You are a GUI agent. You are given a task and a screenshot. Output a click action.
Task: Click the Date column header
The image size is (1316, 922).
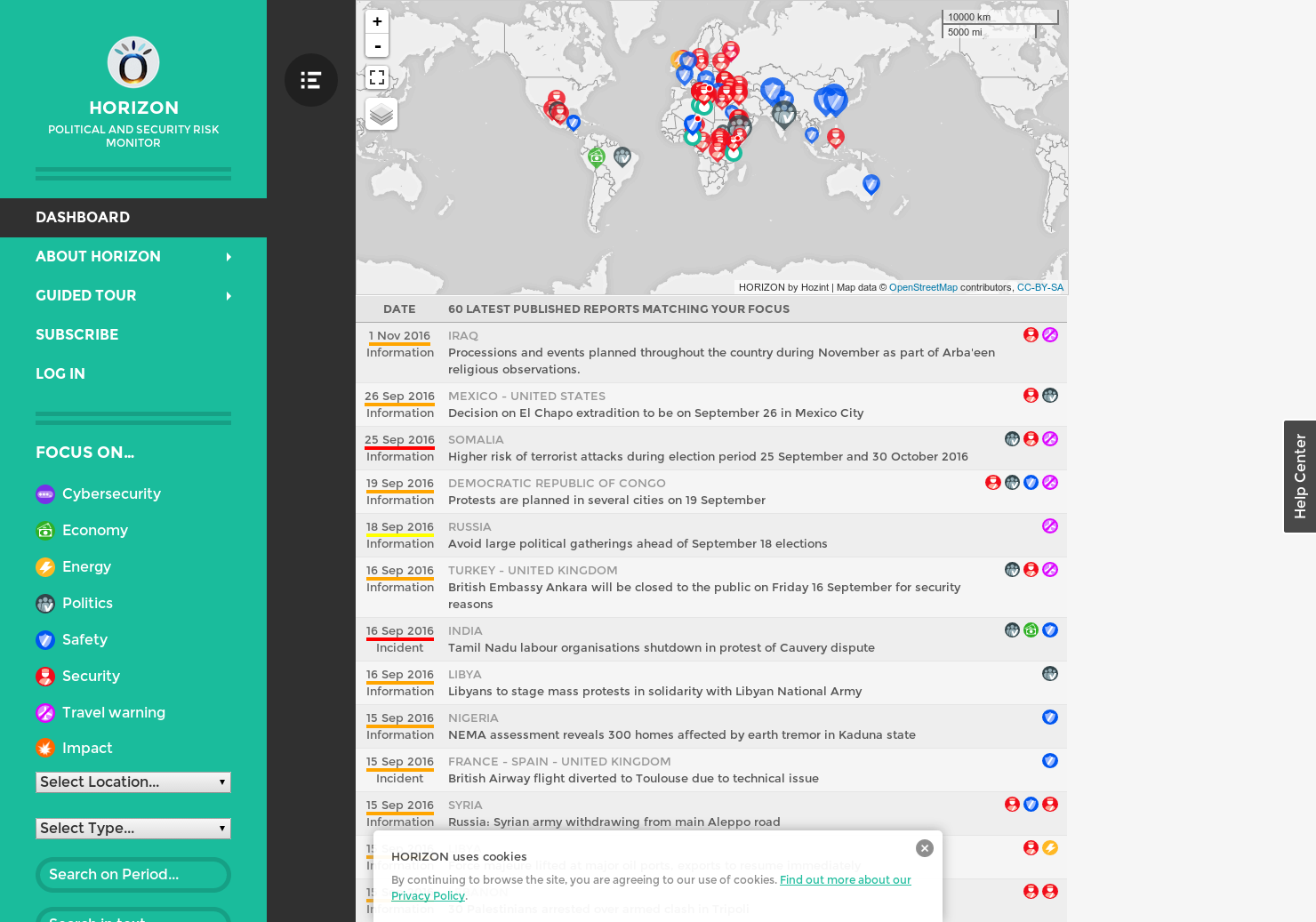click(399, 309)
